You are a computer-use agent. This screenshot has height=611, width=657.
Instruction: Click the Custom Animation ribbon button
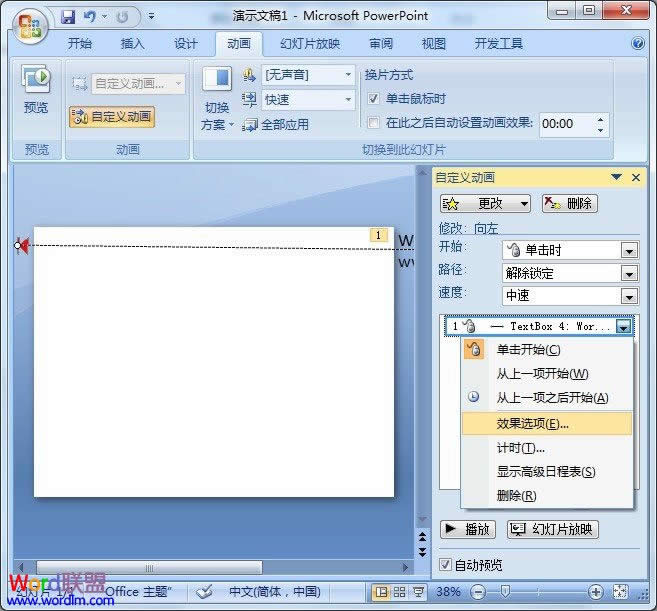112,117
